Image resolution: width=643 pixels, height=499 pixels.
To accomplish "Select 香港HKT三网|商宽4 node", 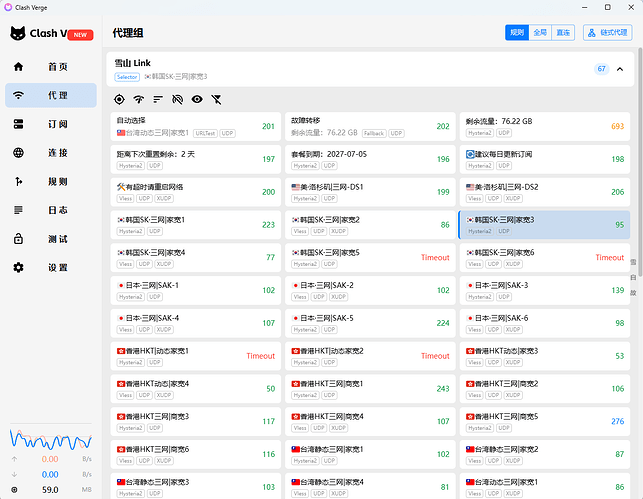I will 370,422.
